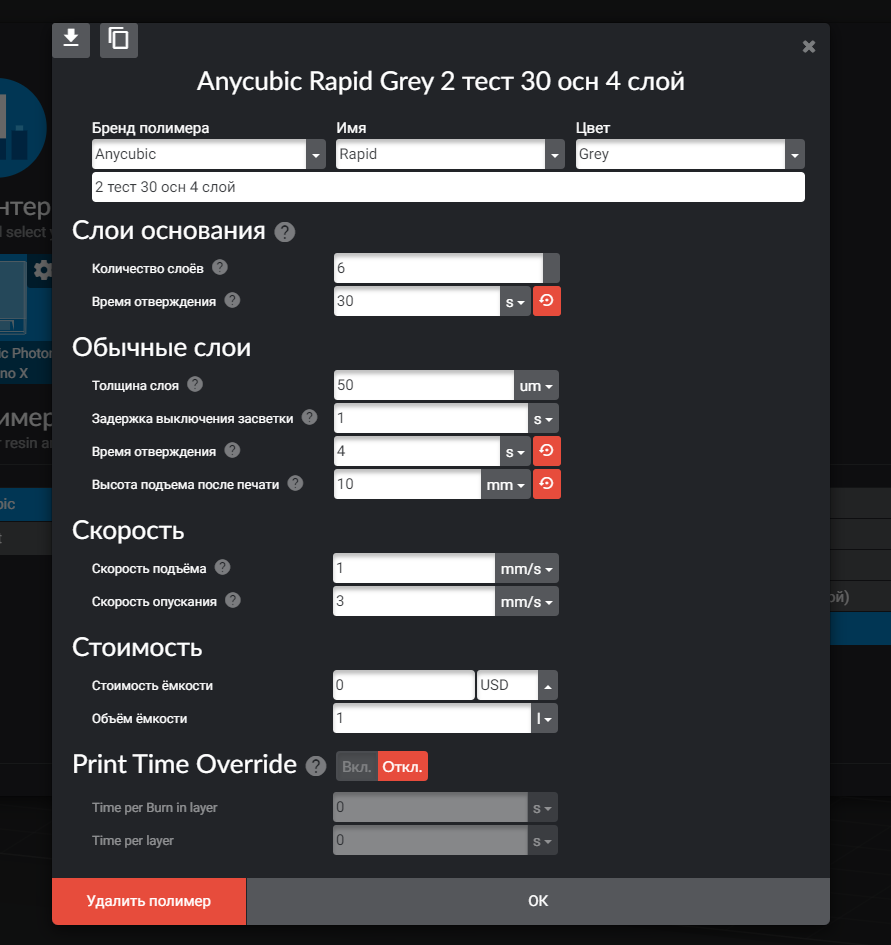Click Удалить полимер button
The height and width of the screenshot is (945, 891).
click(x=149, y=901)
